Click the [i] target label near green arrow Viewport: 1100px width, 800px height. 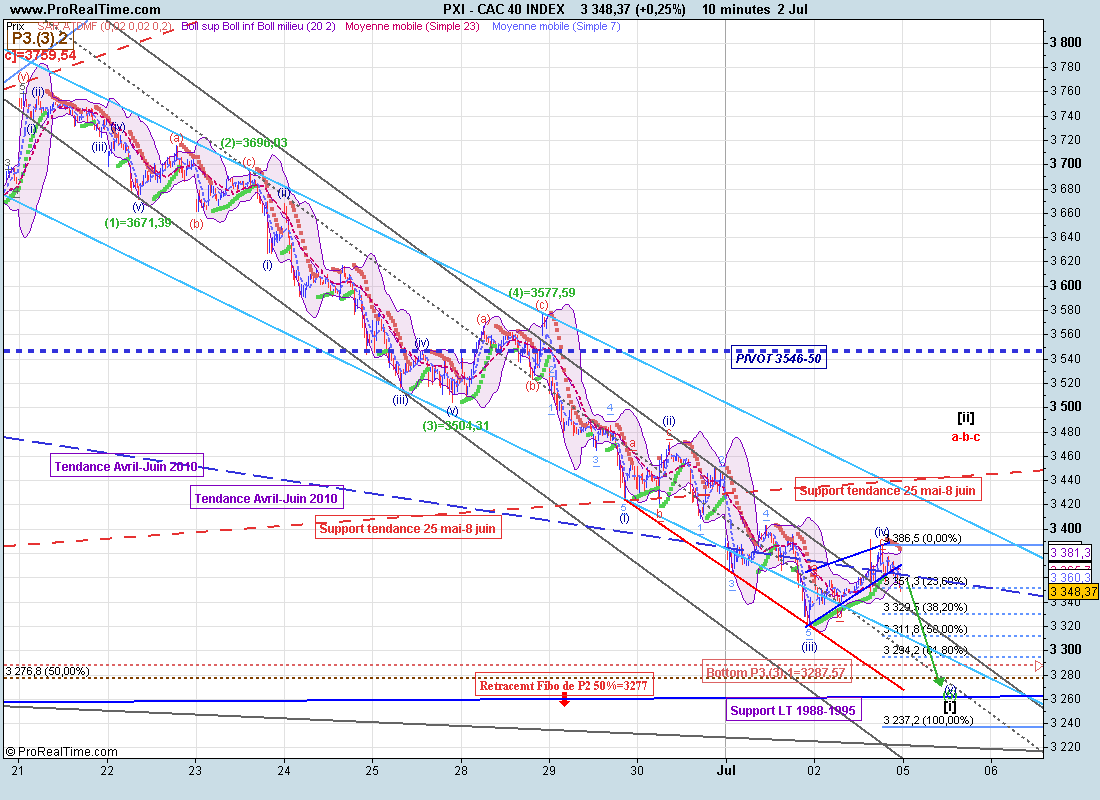(950, 707)
